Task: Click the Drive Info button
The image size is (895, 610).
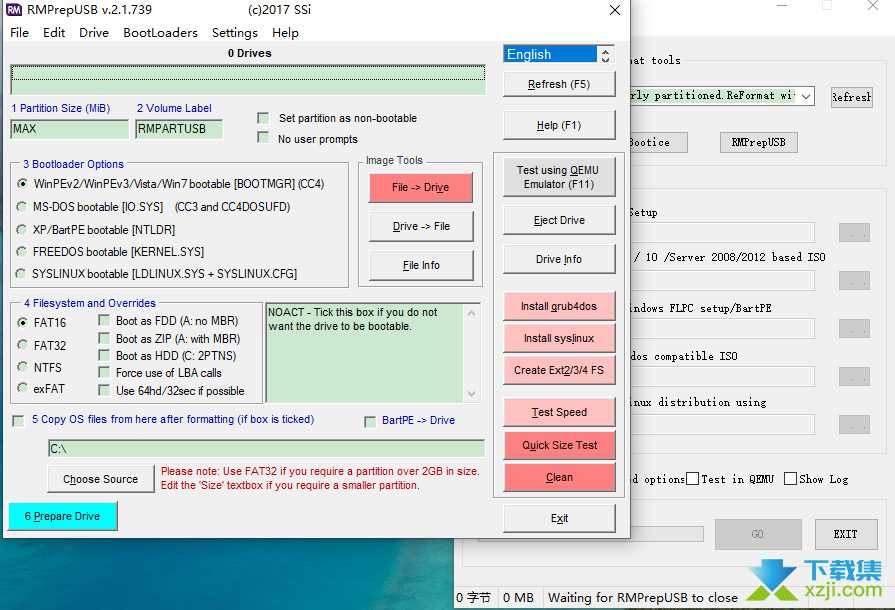Action: click(559, 259)
